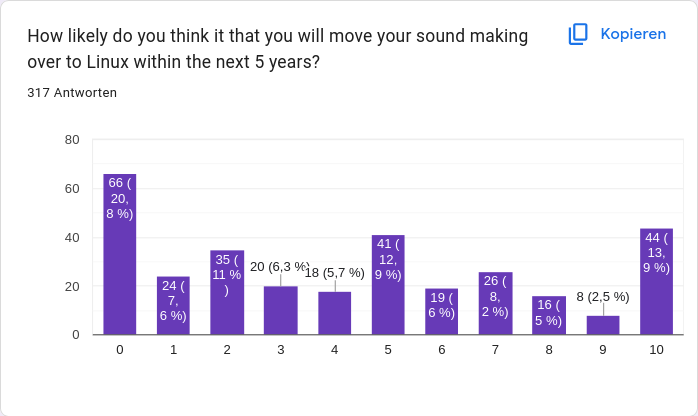The width and height of the screenshot is (698, 416).
Task: Click the Kopieren button label
Action: pyautogui.click(x=633, y=34)
